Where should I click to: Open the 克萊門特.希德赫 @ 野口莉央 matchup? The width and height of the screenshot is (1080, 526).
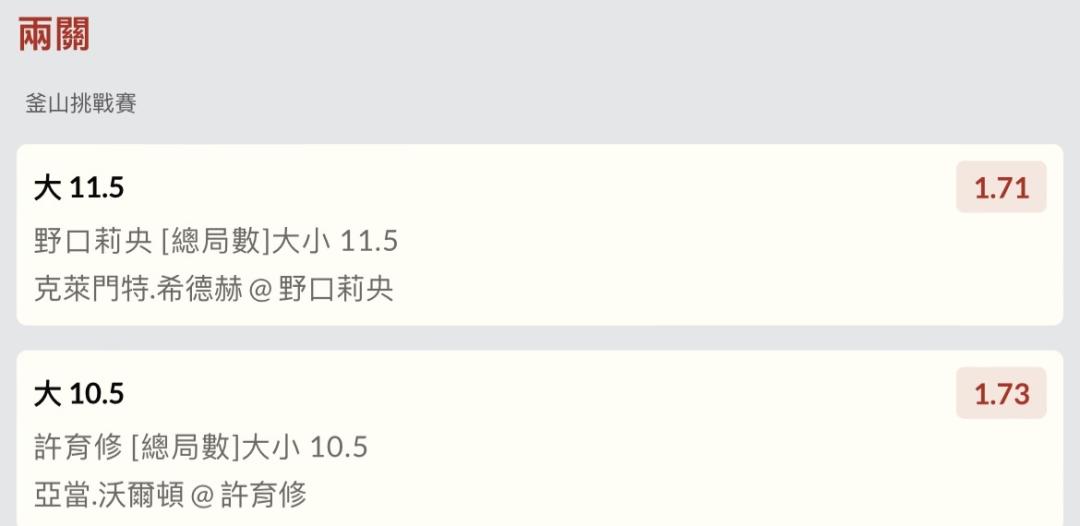click(x=214, y=289)
